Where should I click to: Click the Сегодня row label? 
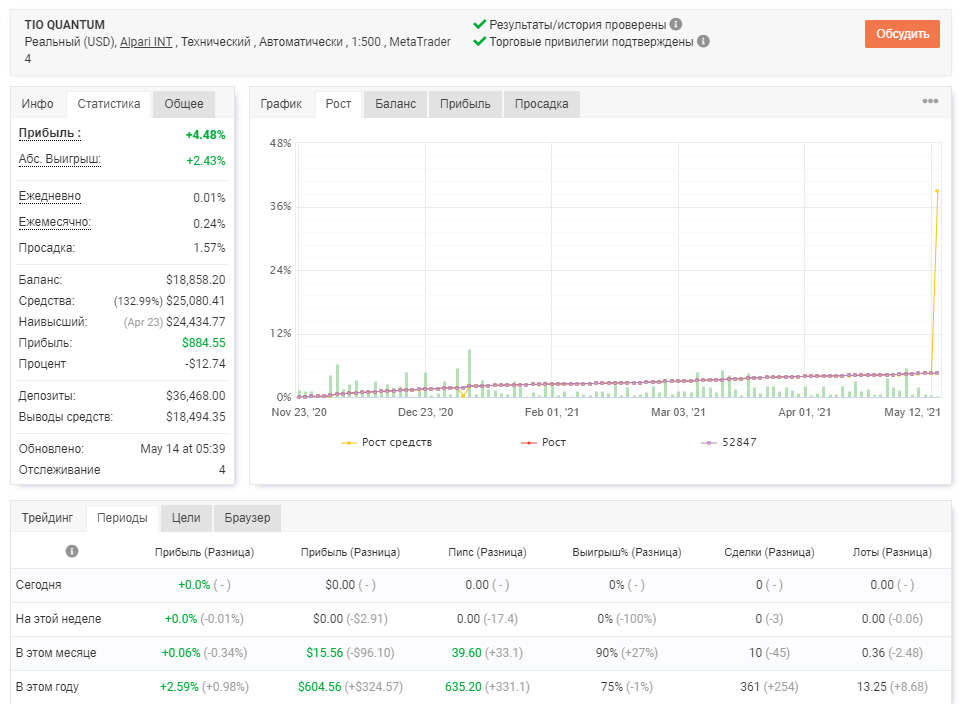pos(39,585)
